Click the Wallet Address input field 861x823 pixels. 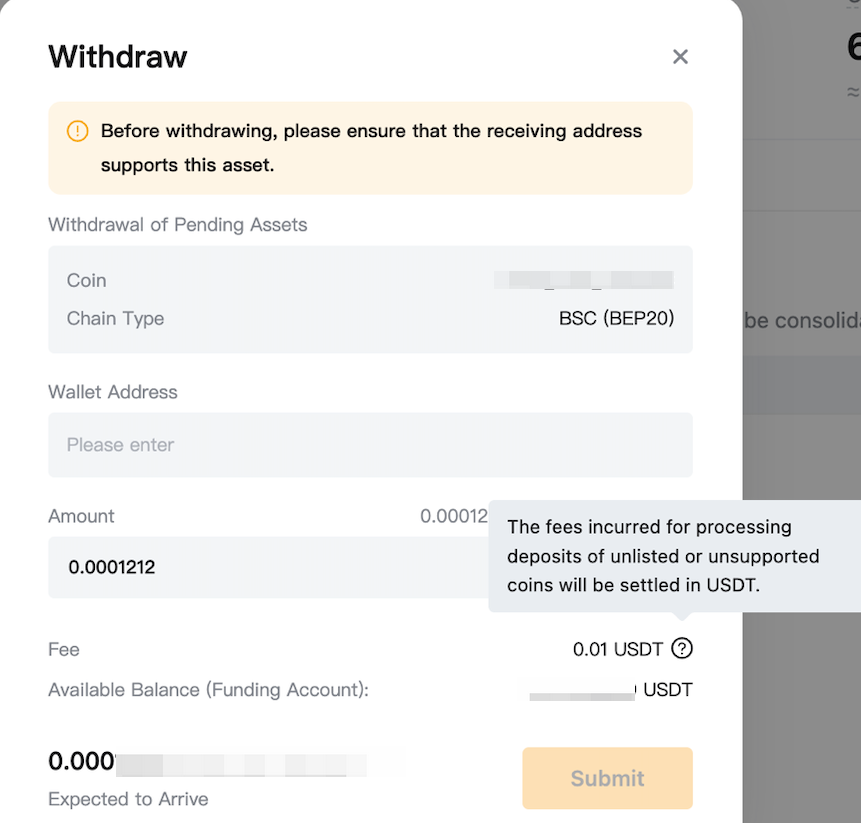click(370, 445)
